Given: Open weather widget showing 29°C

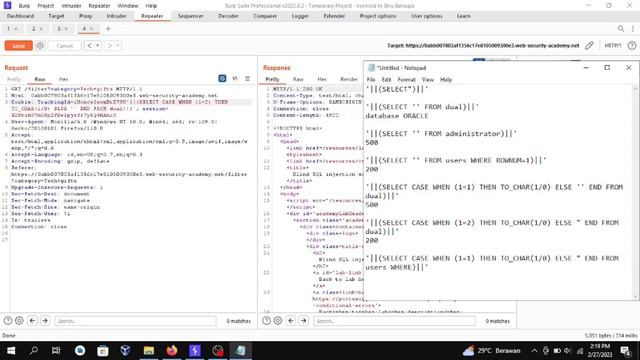Looking at the screenshot, I should (x=491, y=351).
